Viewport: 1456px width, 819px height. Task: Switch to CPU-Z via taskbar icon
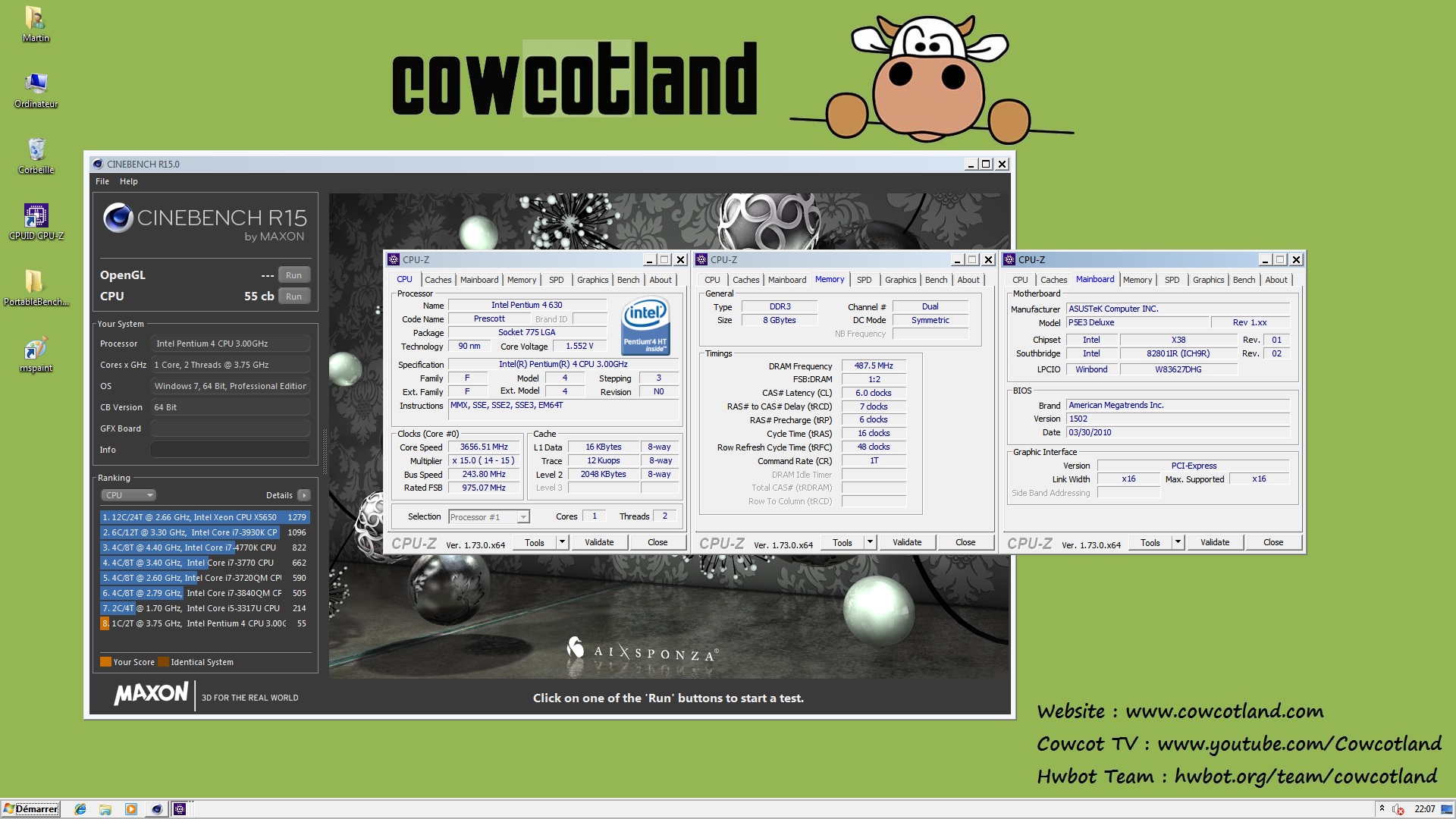pyautogui.click(x=180, y=809)
